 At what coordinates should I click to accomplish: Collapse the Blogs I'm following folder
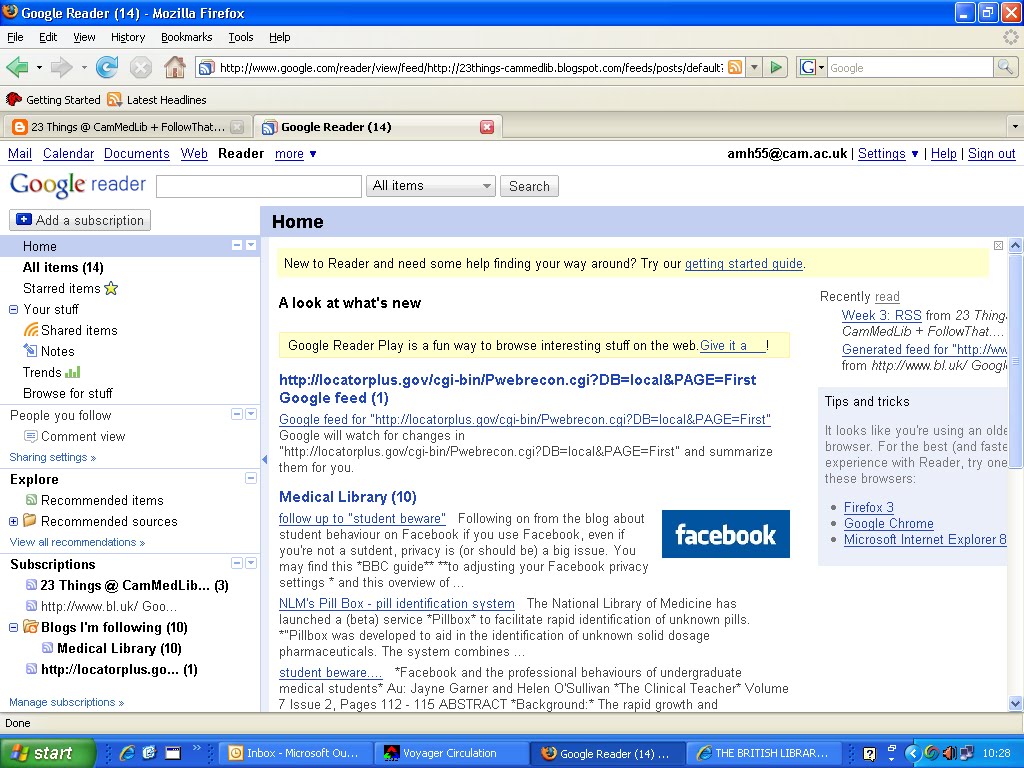[x=13, y=628]
